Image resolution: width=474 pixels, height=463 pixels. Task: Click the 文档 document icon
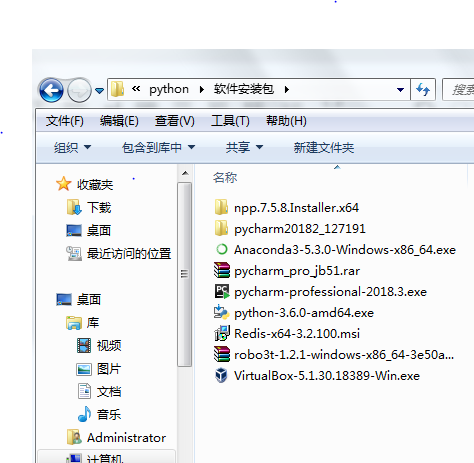pyautogui.click(x=84, y=391)
